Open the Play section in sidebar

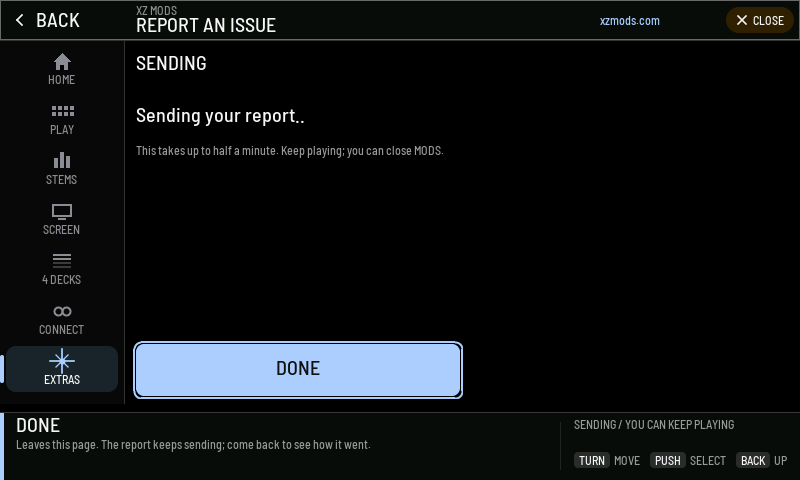(62, 119)
